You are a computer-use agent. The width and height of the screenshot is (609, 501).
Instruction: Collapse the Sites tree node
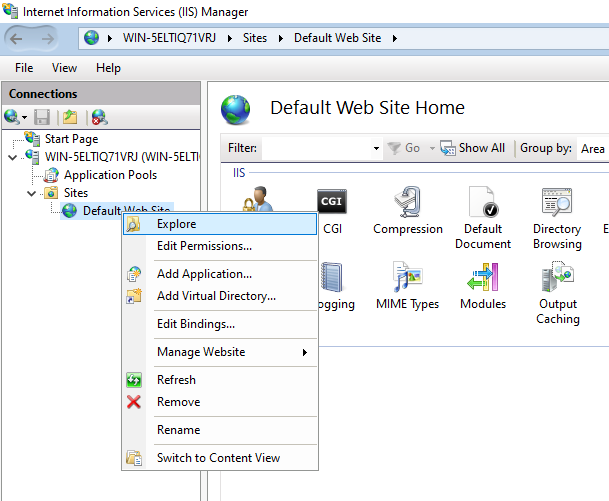coord(31,193)
